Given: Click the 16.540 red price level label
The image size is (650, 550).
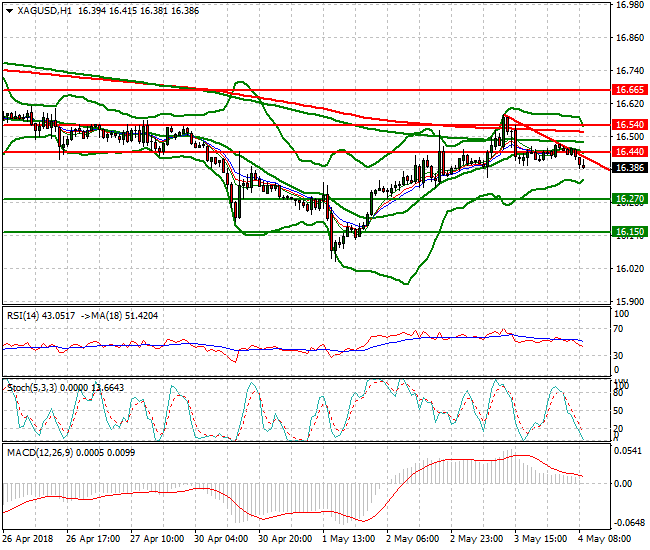Looking at the screenshot, I should point(629,125).
